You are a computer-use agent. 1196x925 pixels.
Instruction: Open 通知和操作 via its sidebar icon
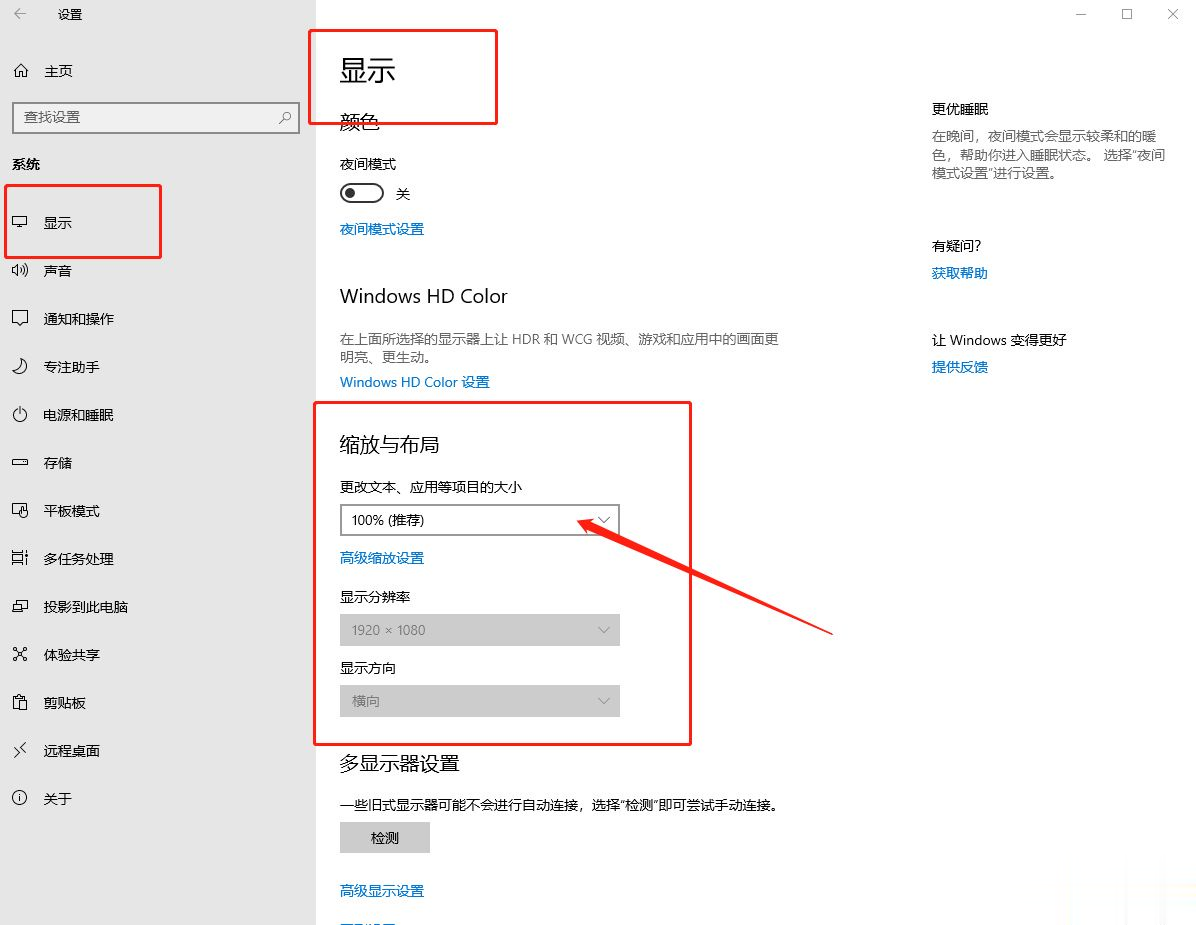20,318
